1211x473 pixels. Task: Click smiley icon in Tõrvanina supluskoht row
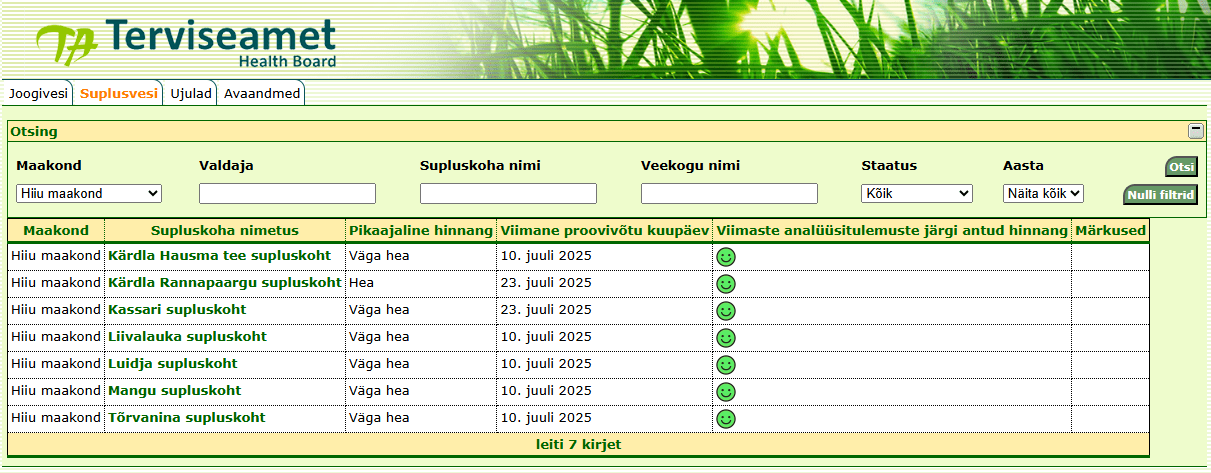(x=726, y=418)
